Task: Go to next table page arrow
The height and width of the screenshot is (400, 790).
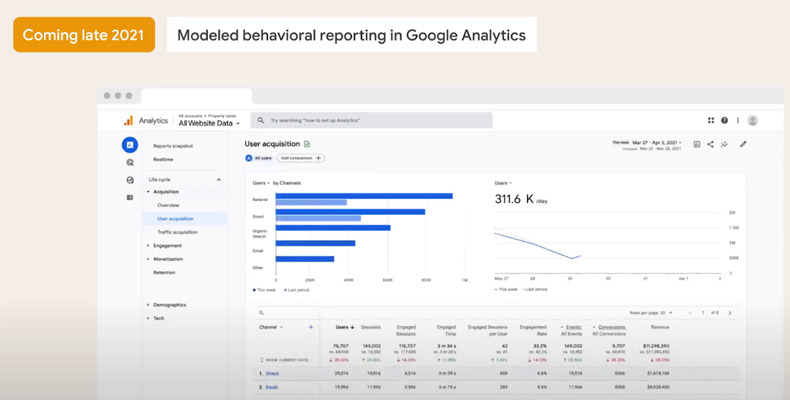Action: point(730,313)
